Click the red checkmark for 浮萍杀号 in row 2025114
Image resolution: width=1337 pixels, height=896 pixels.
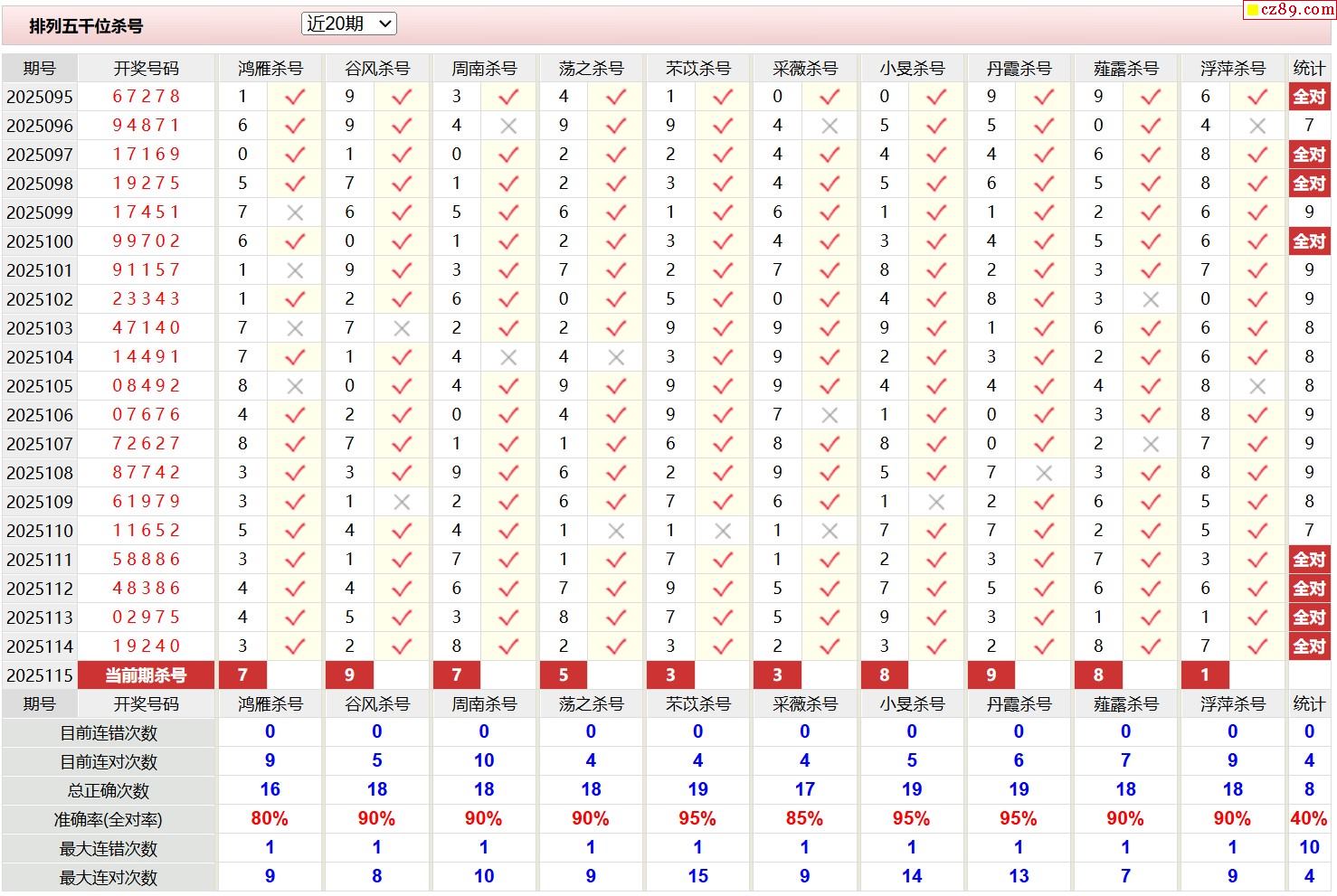pyautogui.click(x=1257, y=646)
